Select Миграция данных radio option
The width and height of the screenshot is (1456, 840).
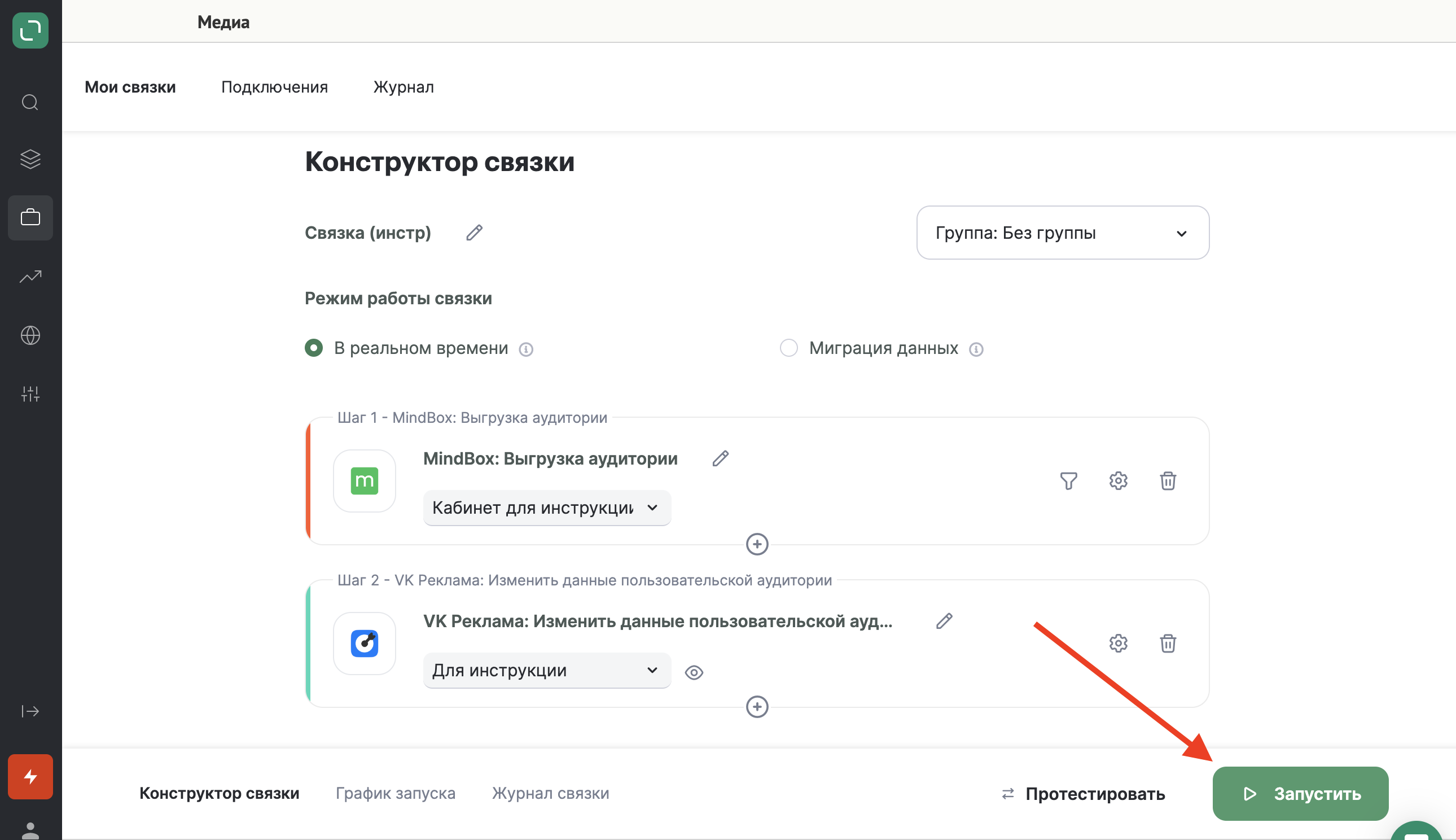click(788, 348)
